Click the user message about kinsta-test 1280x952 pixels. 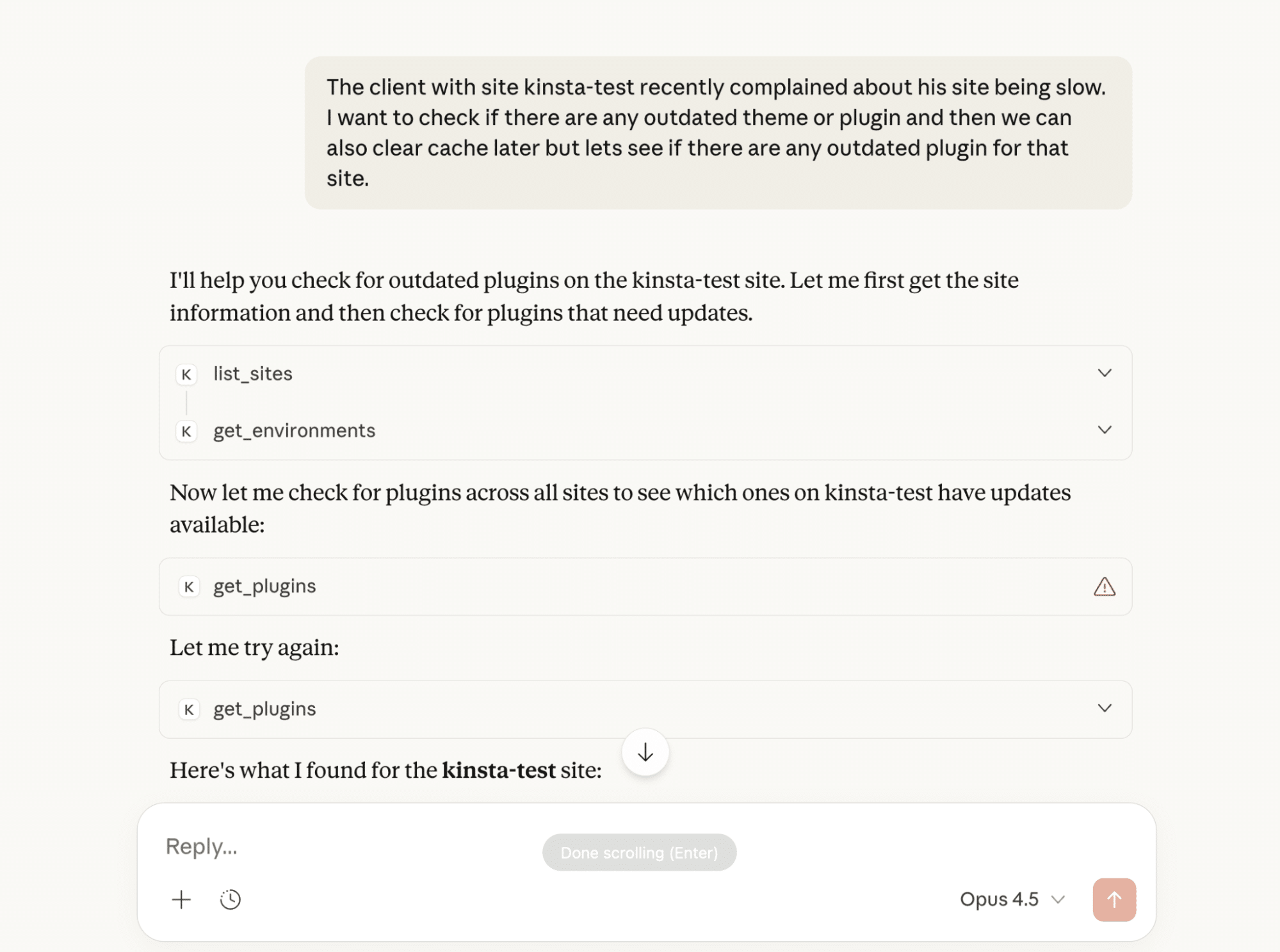717,133
